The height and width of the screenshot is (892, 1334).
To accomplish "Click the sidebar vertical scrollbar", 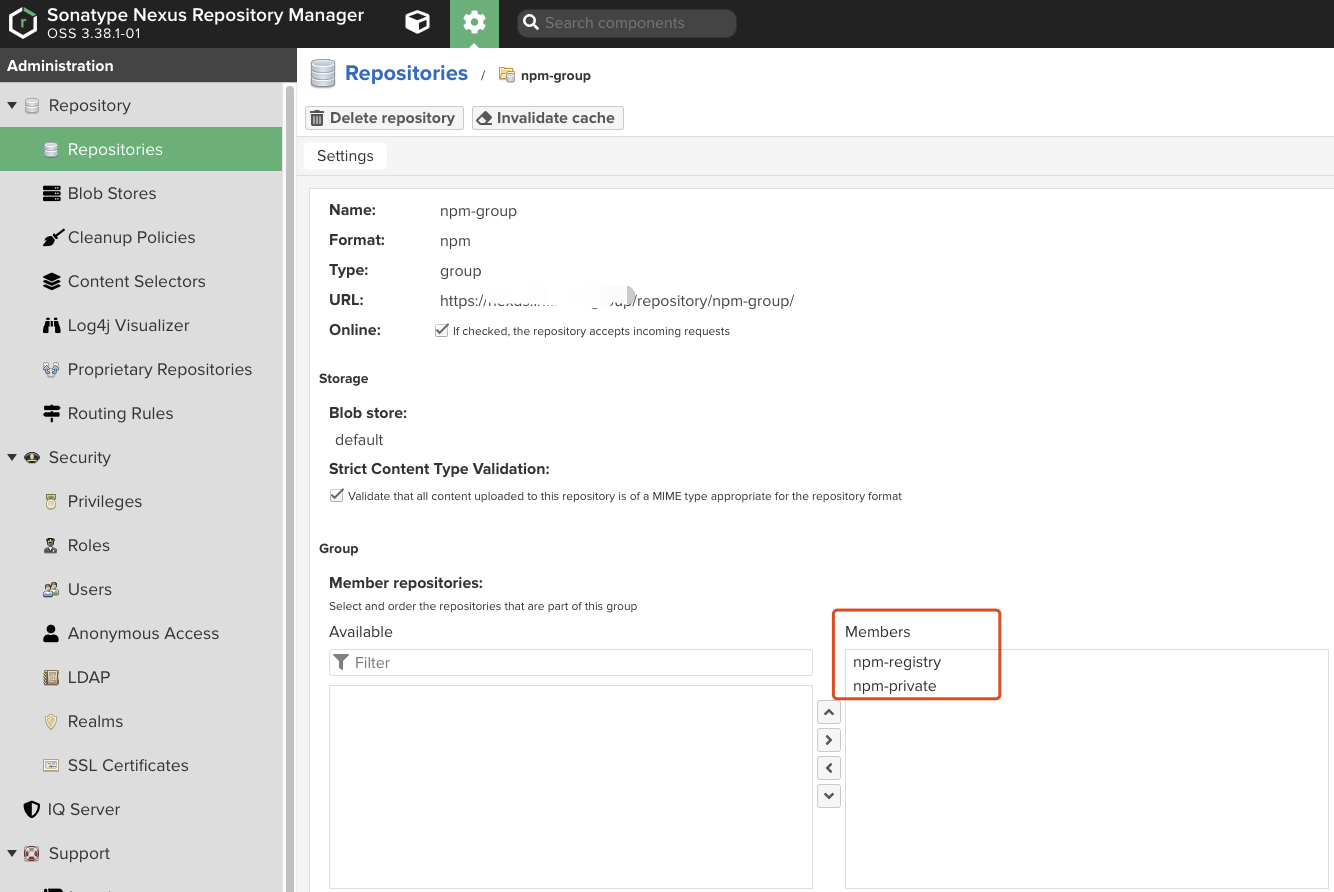I will tap(290, 487).
